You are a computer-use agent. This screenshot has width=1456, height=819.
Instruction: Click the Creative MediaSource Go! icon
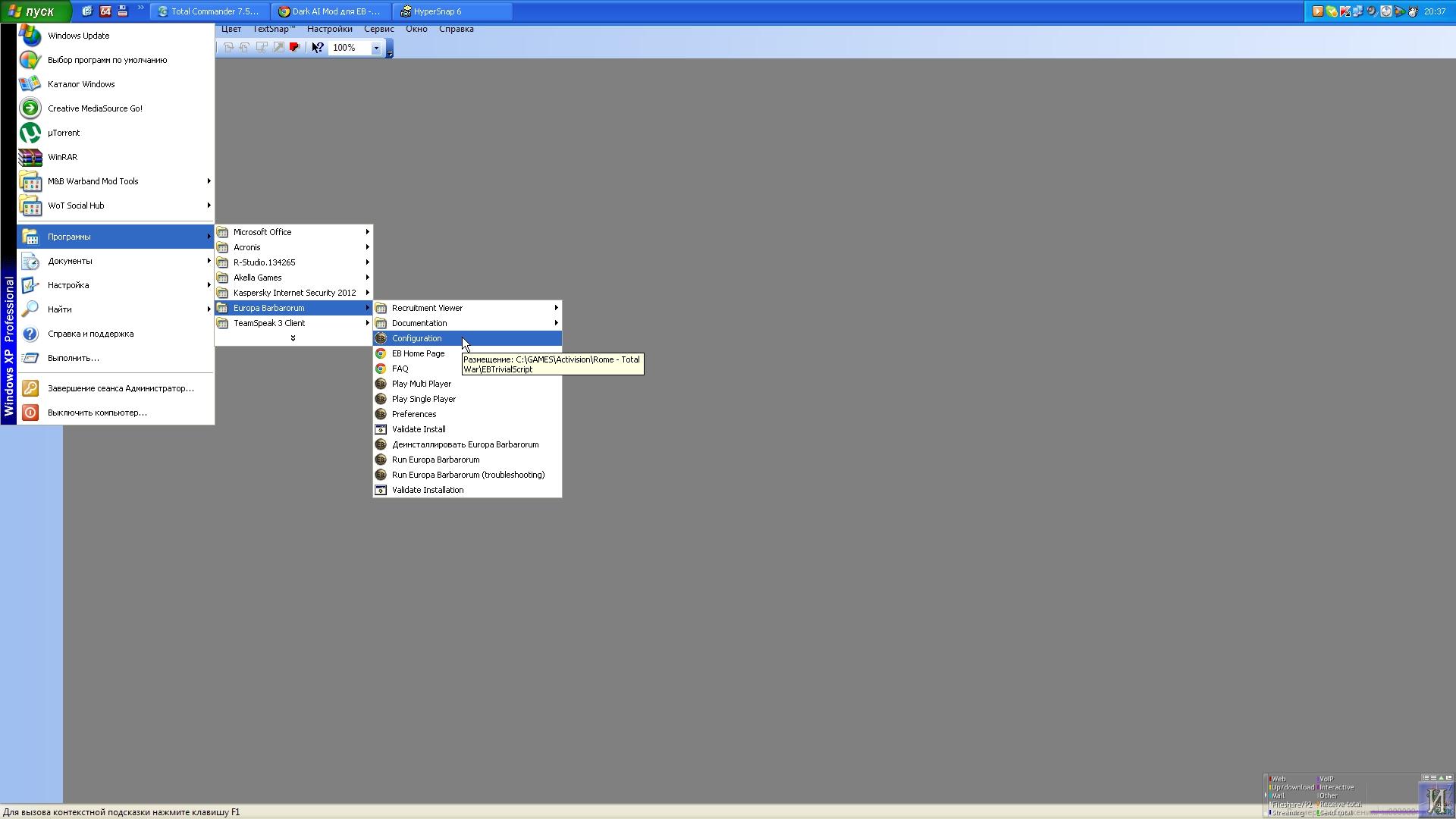point(30,108)
